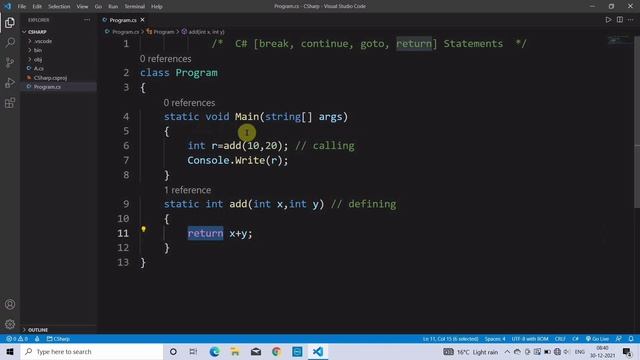Screen dimensions: 640x360
Task: Open the Extensions view
Action: 10,102
